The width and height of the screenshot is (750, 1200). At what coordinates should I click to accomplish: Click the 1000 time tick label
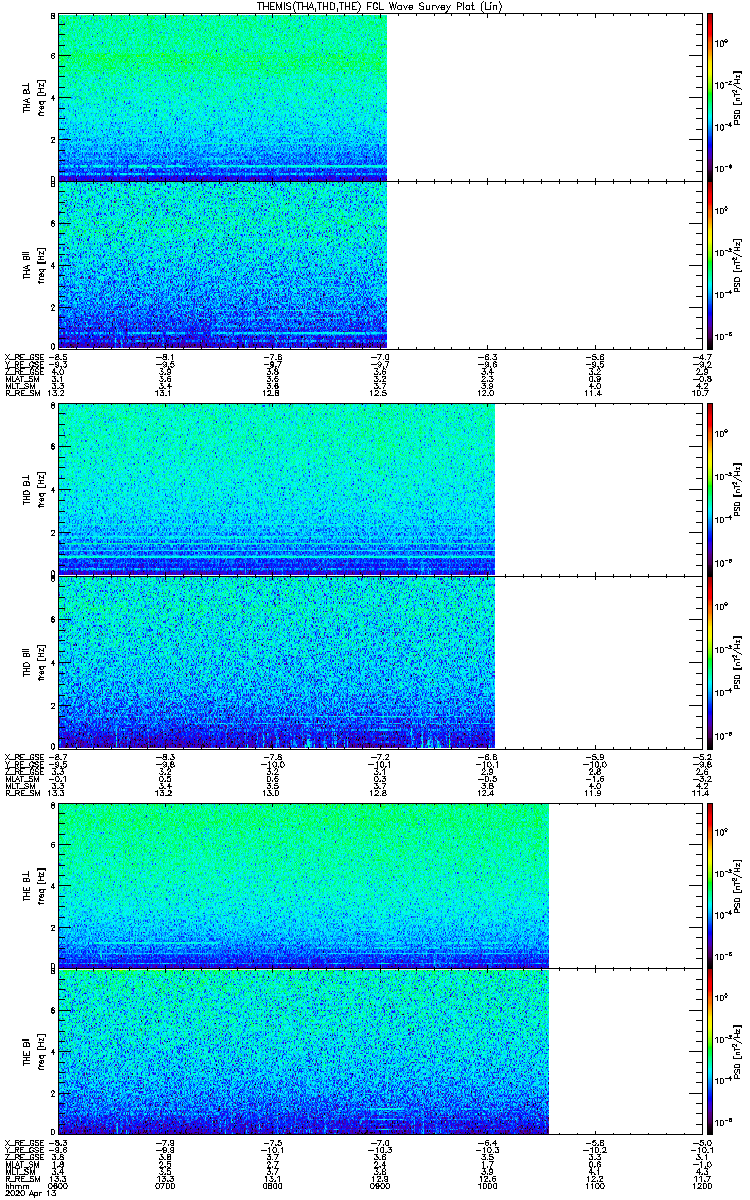[x=488, y=1185]
